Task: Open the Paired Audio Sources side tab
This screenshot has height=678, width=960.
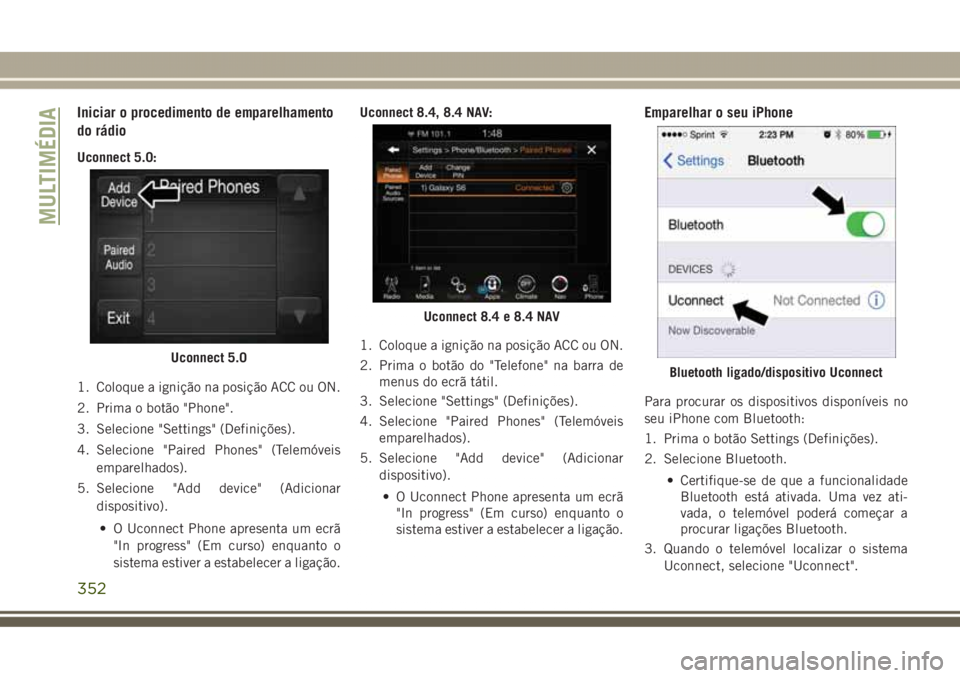Action: click(x=392, y=192)
